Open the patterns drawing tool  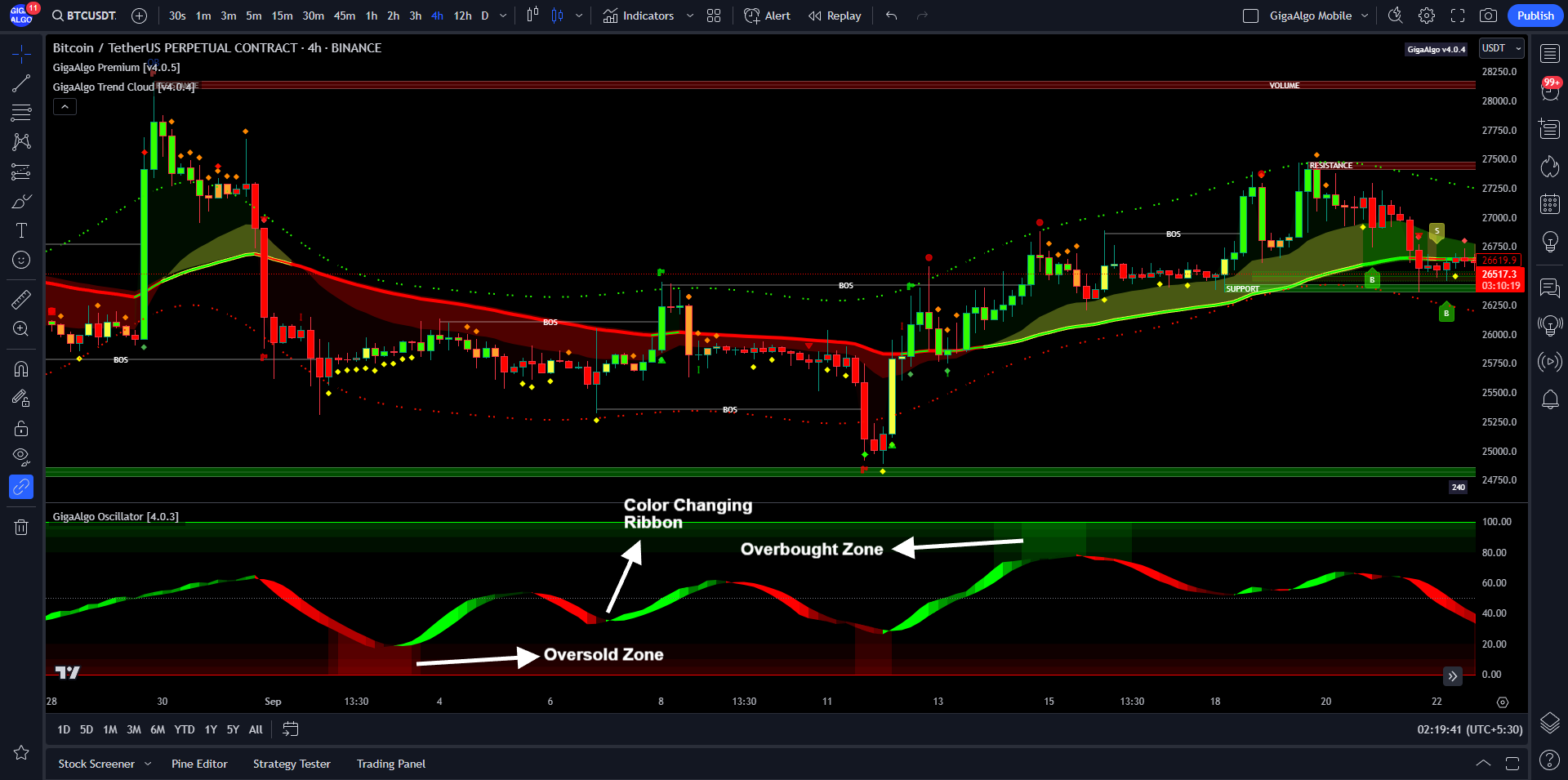pyautogui.click(x=21, y=142)
